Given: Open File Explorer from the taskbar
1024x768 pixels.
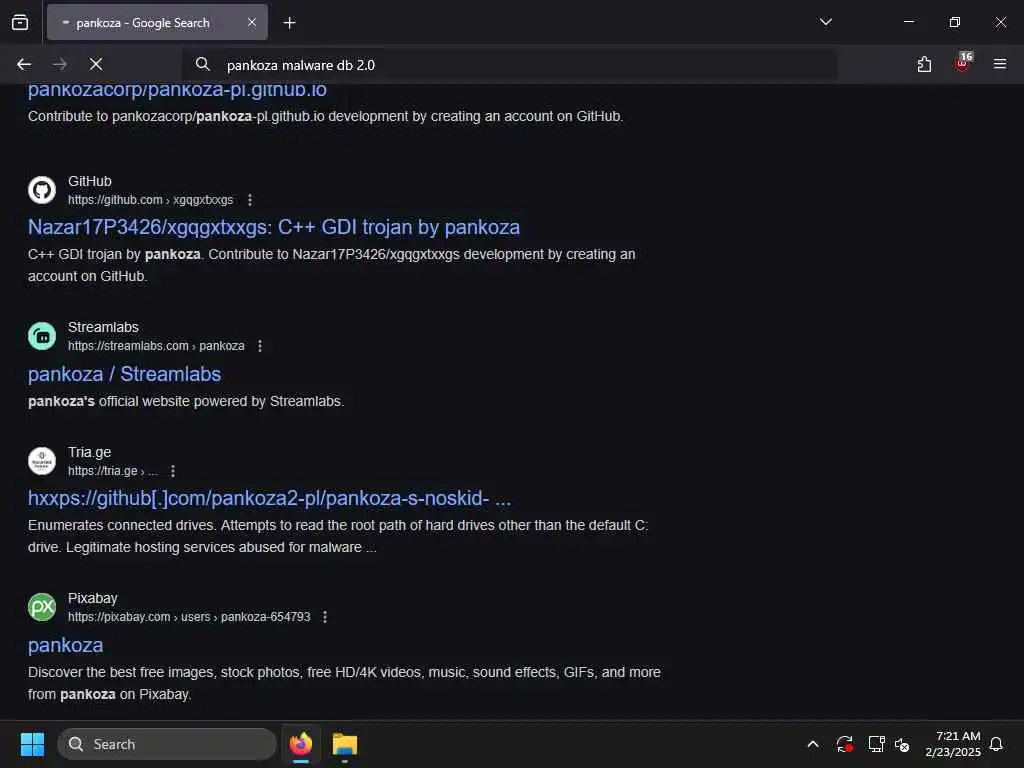Looking at the screenshot, I should click(x=345, y=744).
